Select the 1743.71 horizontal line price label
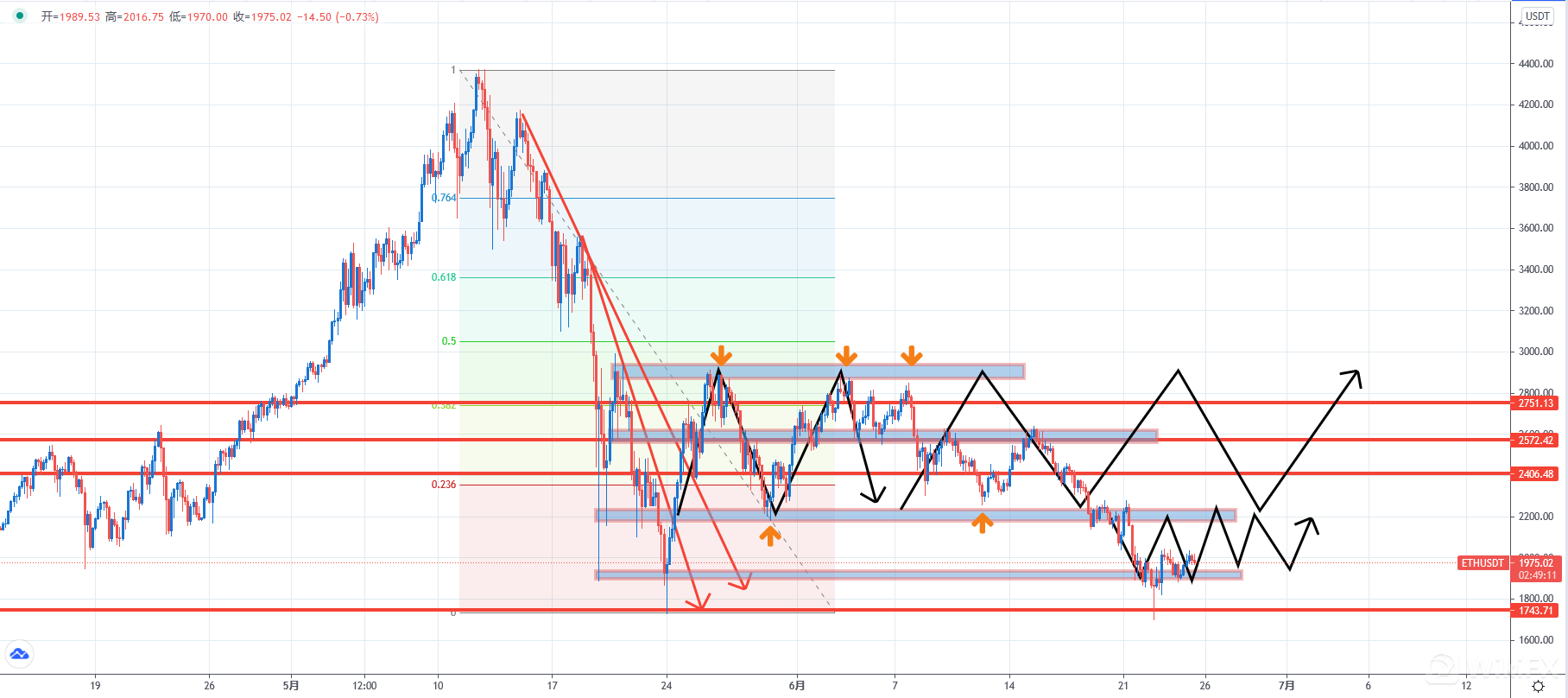 click(1536, 611)
